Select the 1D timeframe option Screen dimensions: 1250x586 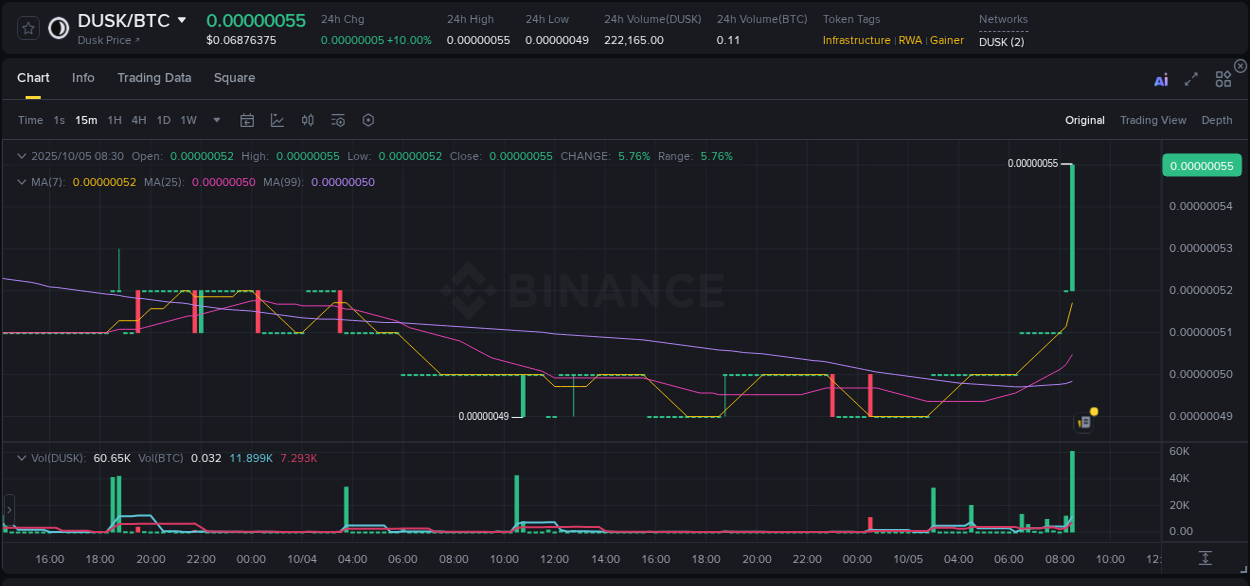(163, 120)
